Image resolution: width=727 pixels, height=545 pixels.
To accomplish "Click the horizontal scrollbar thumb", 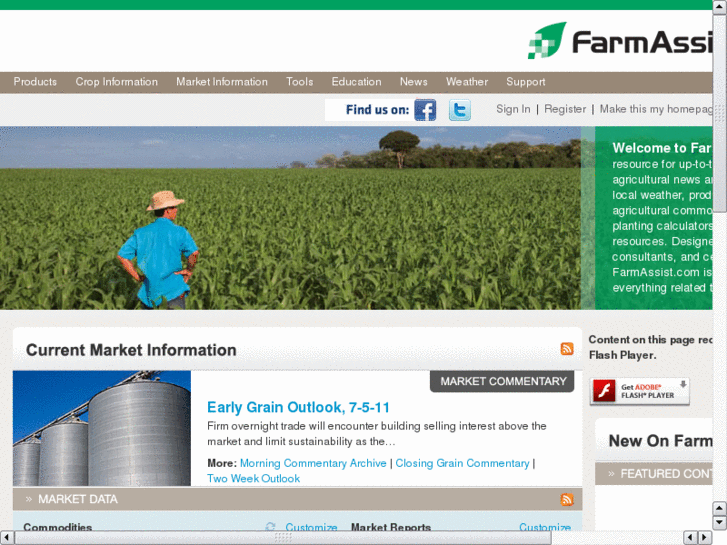I will (283, 538).
